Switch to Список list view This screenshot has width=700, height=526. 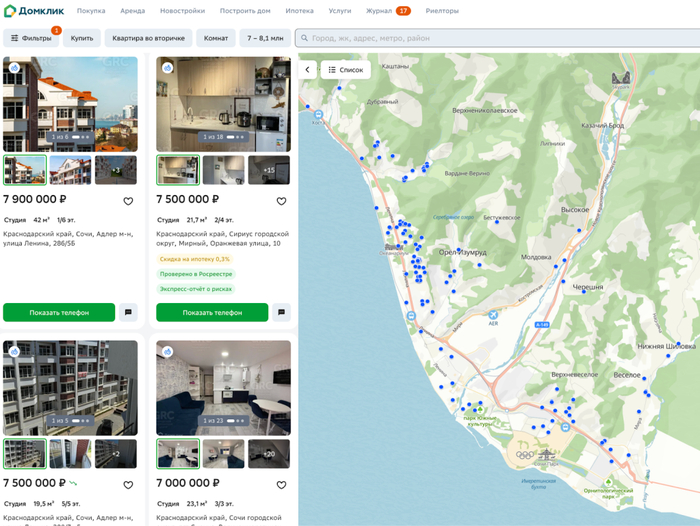[346, 70]
